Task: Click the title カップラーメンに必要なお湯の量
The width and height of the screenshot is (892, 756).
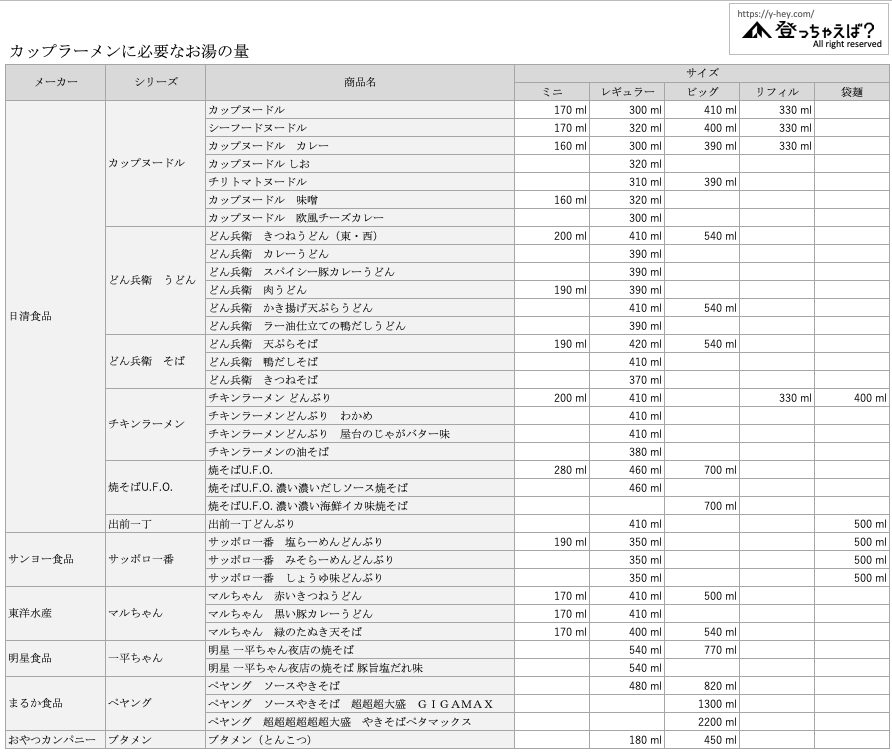Action: pos(129,51)
